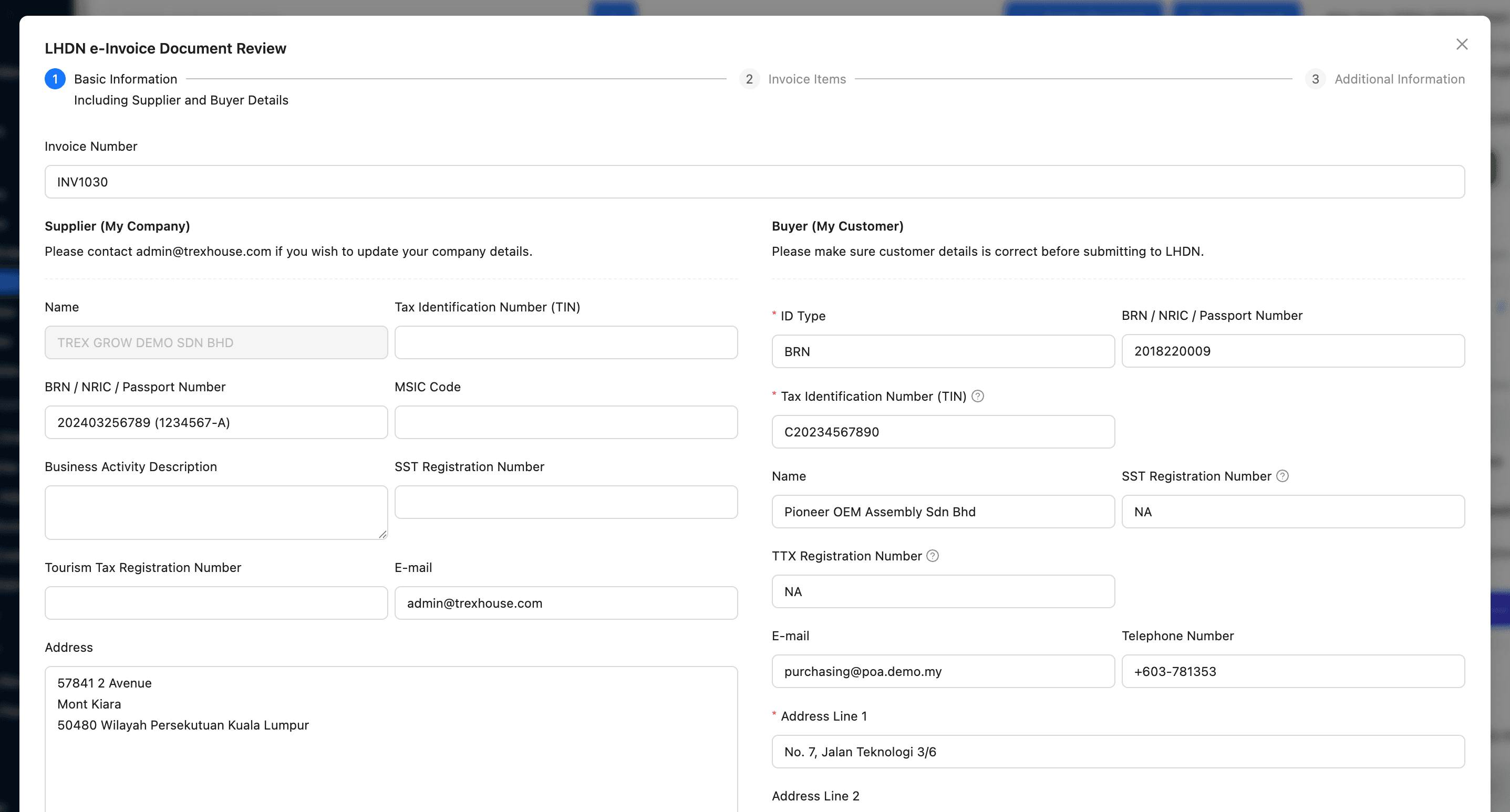Image resolution: width=1510 pixels, height=812 pixels.
Task: Open the TIN help tooltip icon
Action: pyautogui.click(x=978, y=396)
